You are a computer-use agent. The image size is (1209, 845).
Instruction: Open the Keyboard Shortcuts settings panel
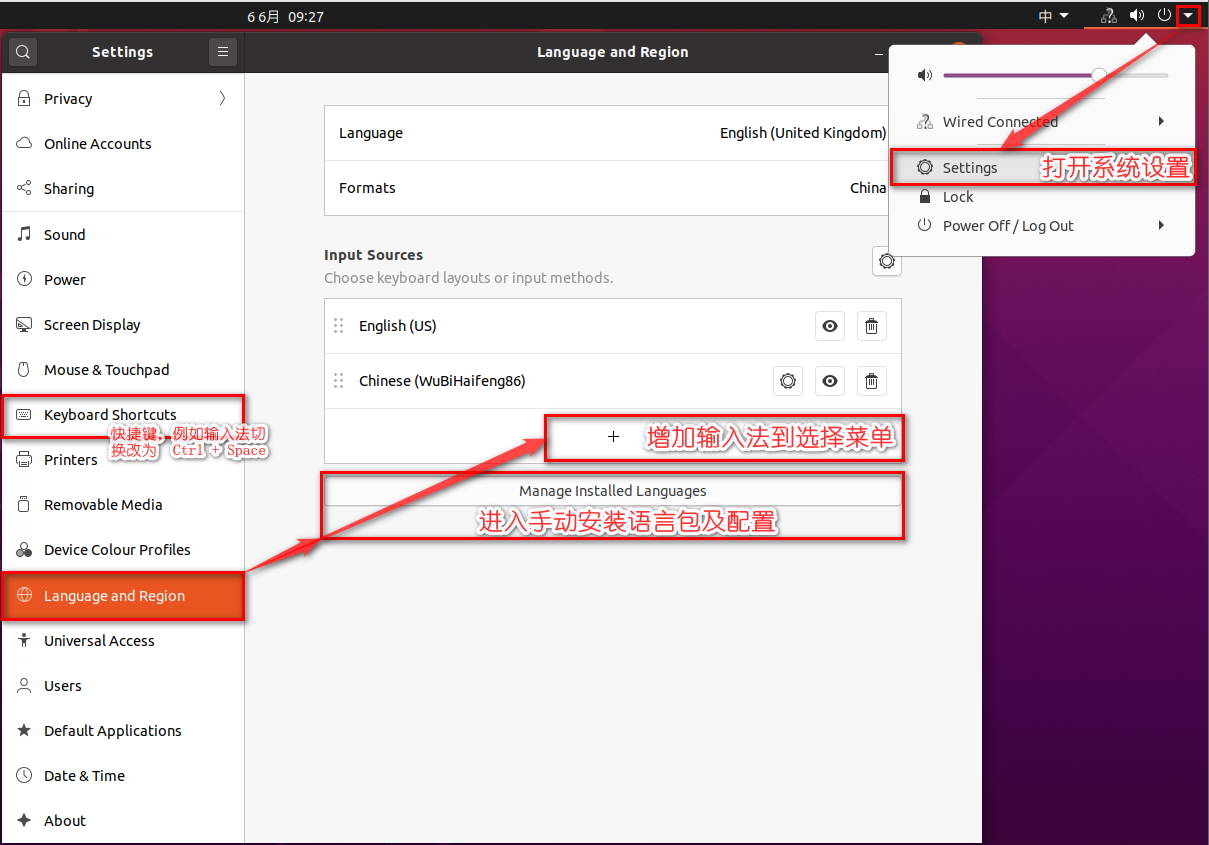pos(110,415)
